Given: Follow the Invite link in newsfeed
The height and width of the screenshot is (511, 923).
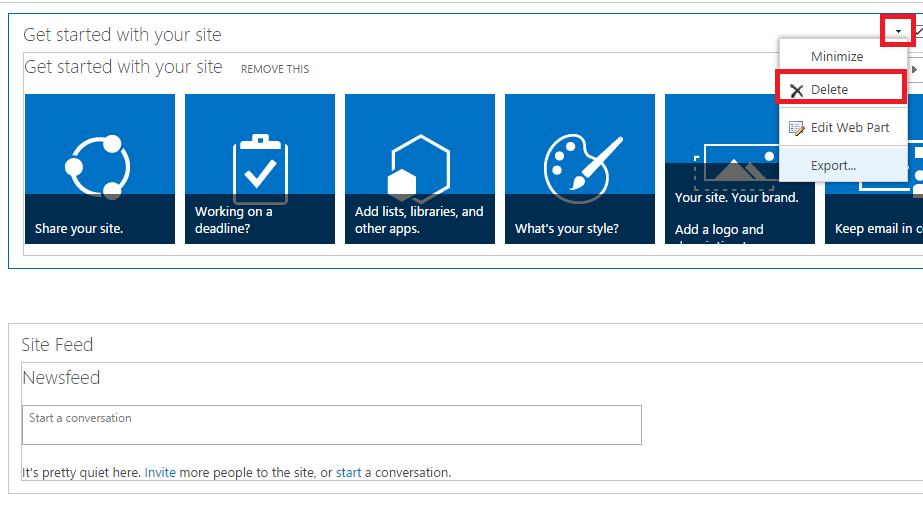Looking at the screenshot, I should tap(160, 472).
